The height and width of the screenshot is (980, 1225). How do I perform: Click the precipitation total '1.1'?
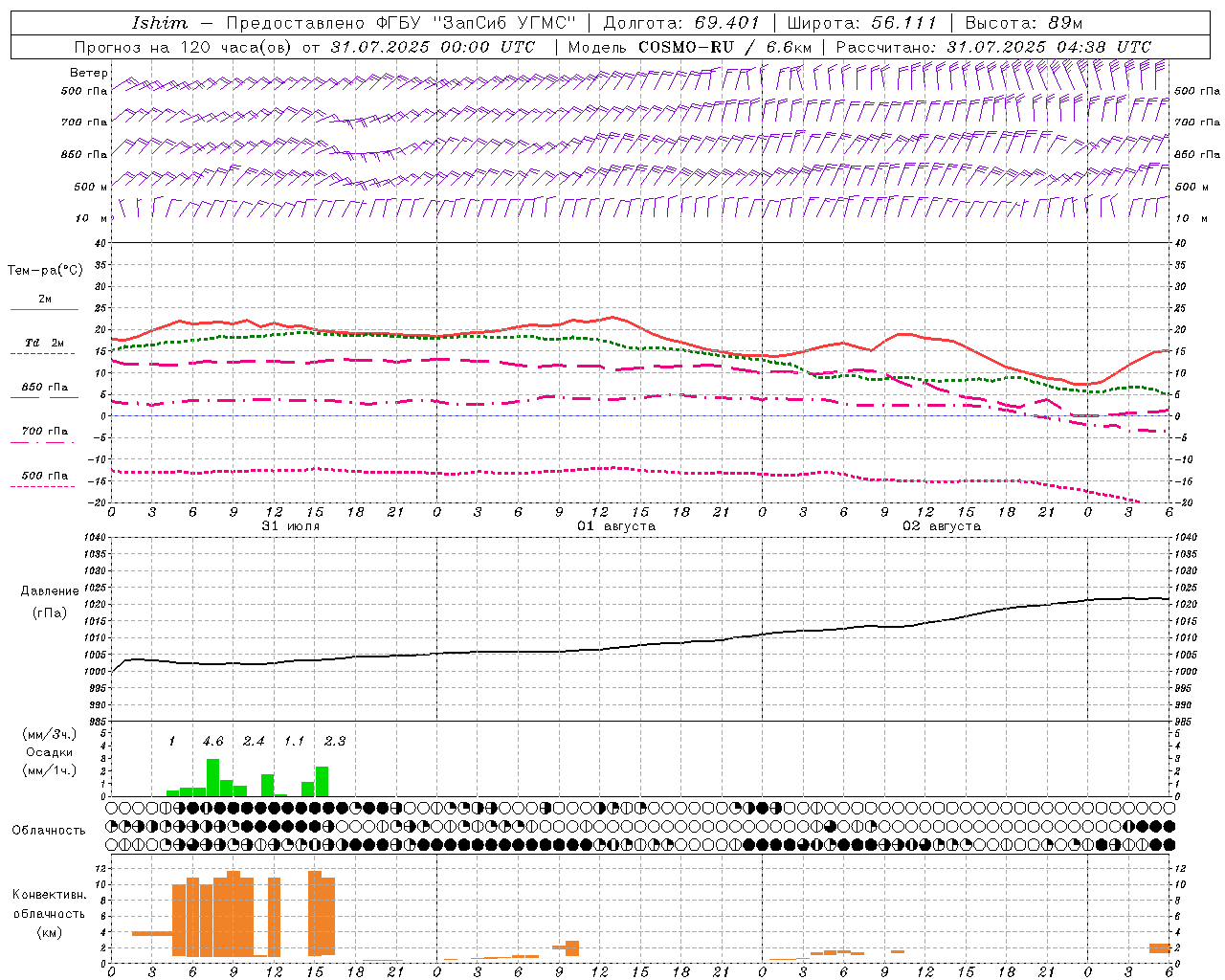(x=294, y=742)
